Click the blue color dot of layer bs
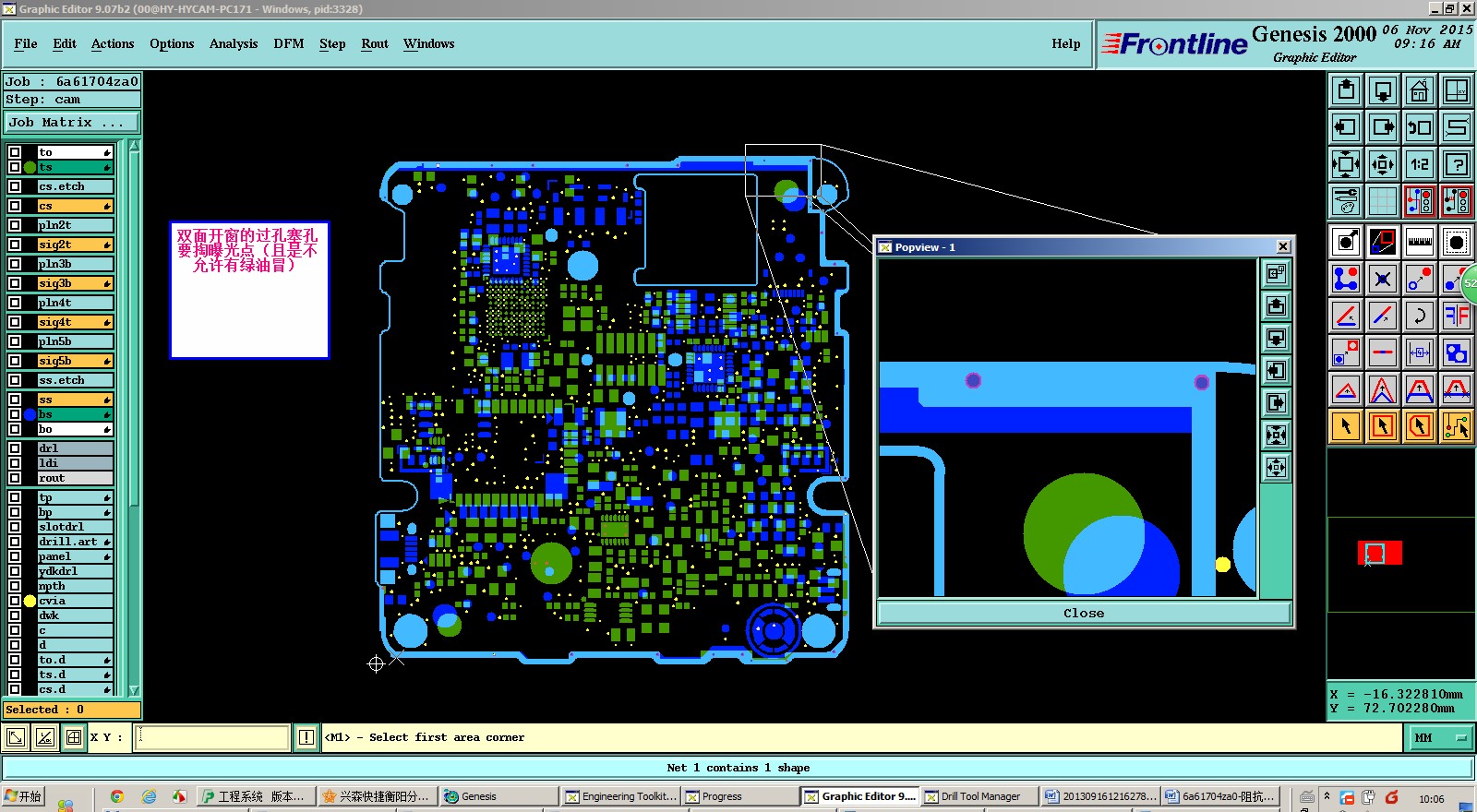 [x=30, y=414]
